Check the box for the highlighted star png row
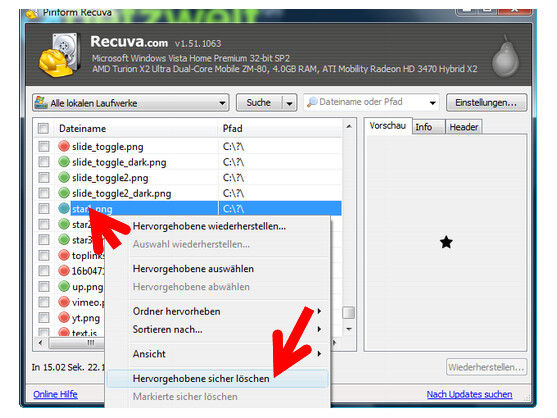 (x=44, y=208)
